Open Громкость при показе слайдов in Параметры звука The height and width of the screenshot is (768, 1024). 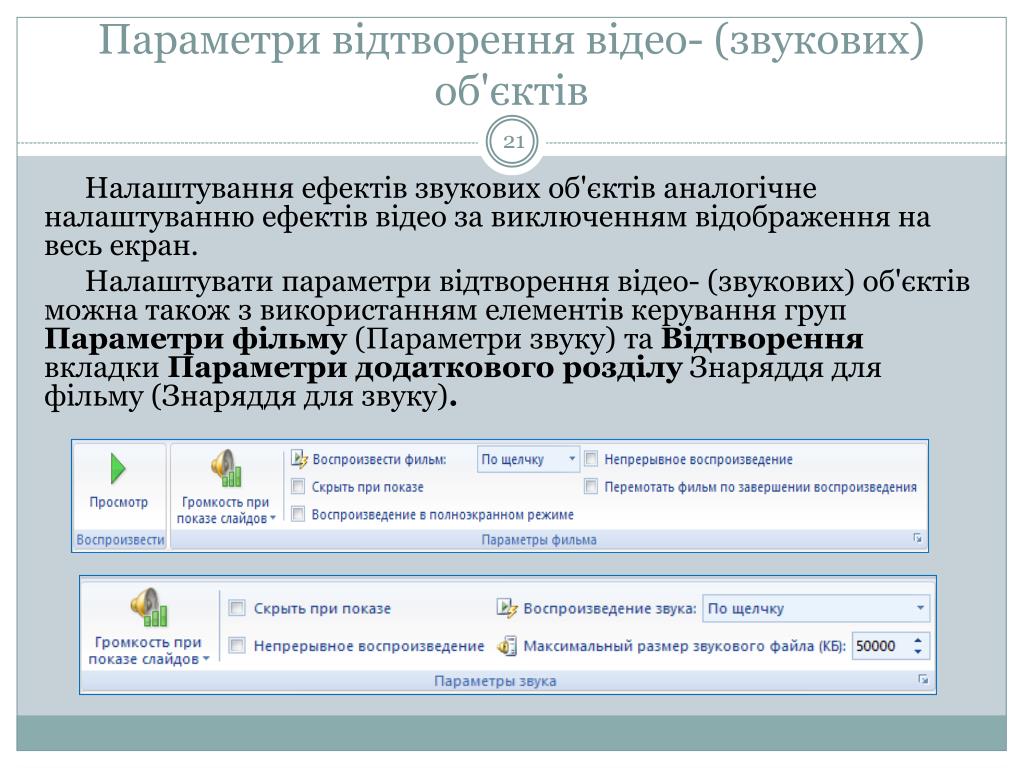[148, 626]
